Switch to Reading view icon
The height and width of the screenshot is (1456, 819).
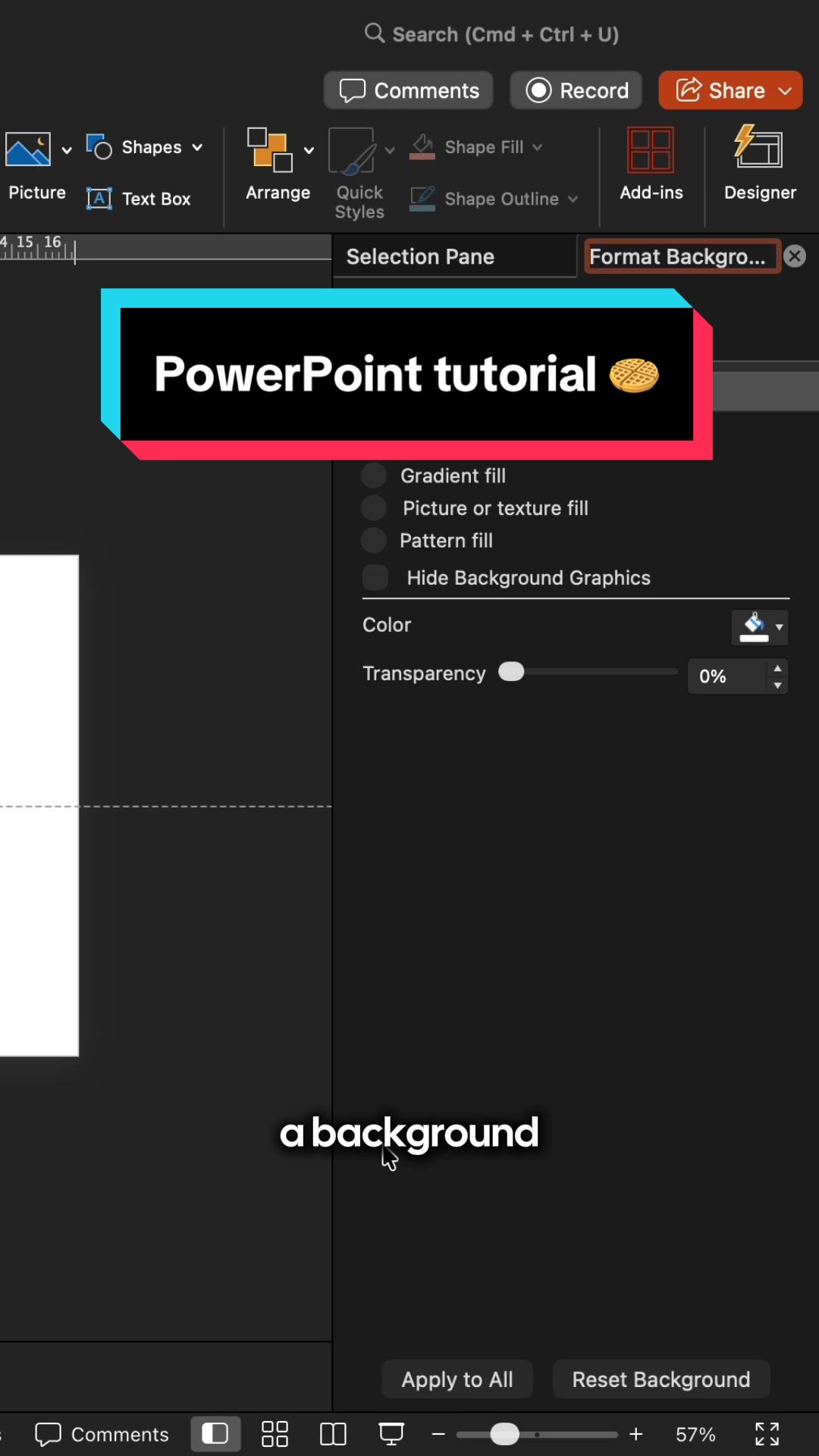[x=333, y=1434]
